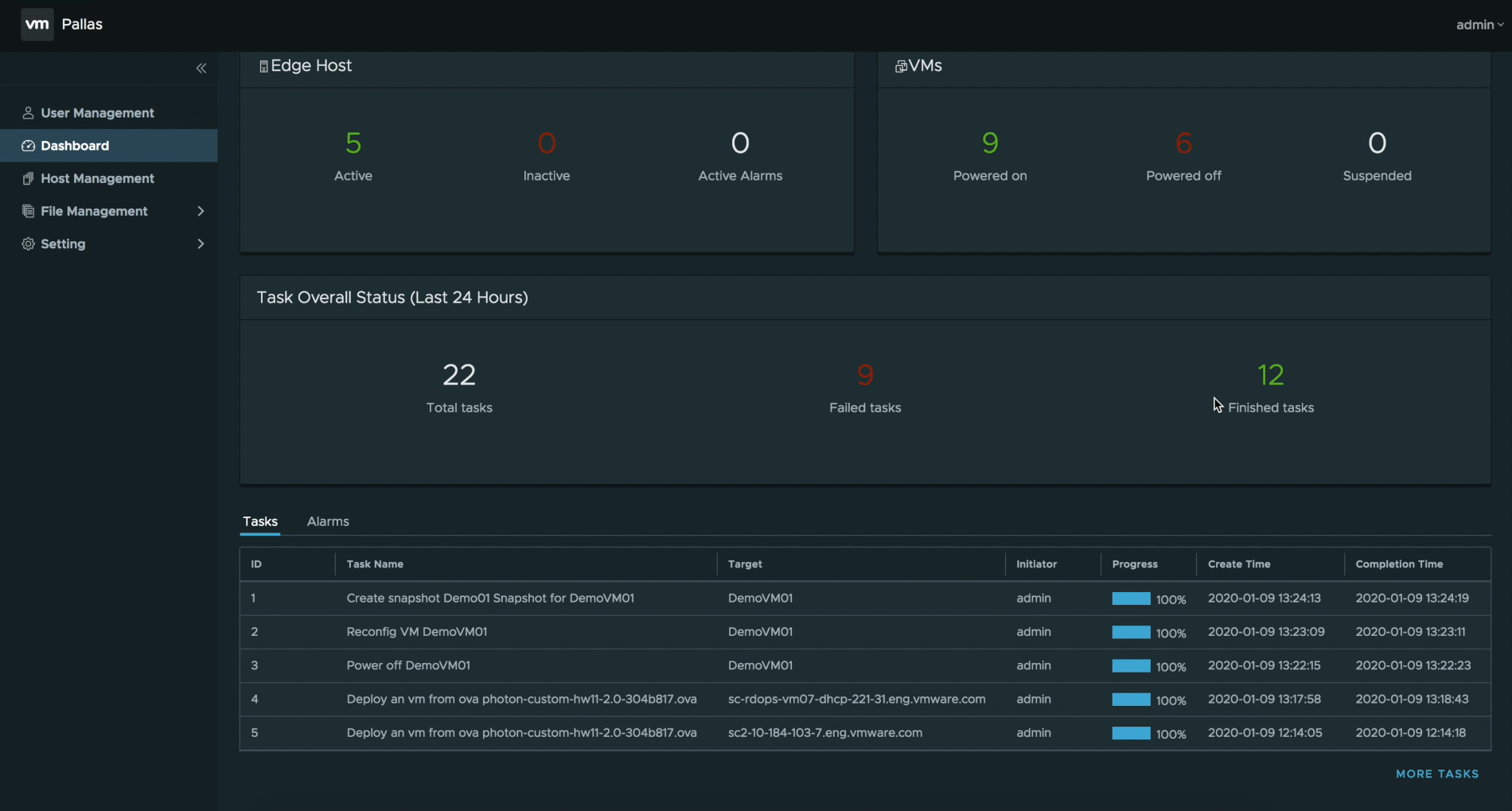Click the VMware vm logo icon
The height and width of the screenshot is (811, 1512).
[x=37, y=25]
